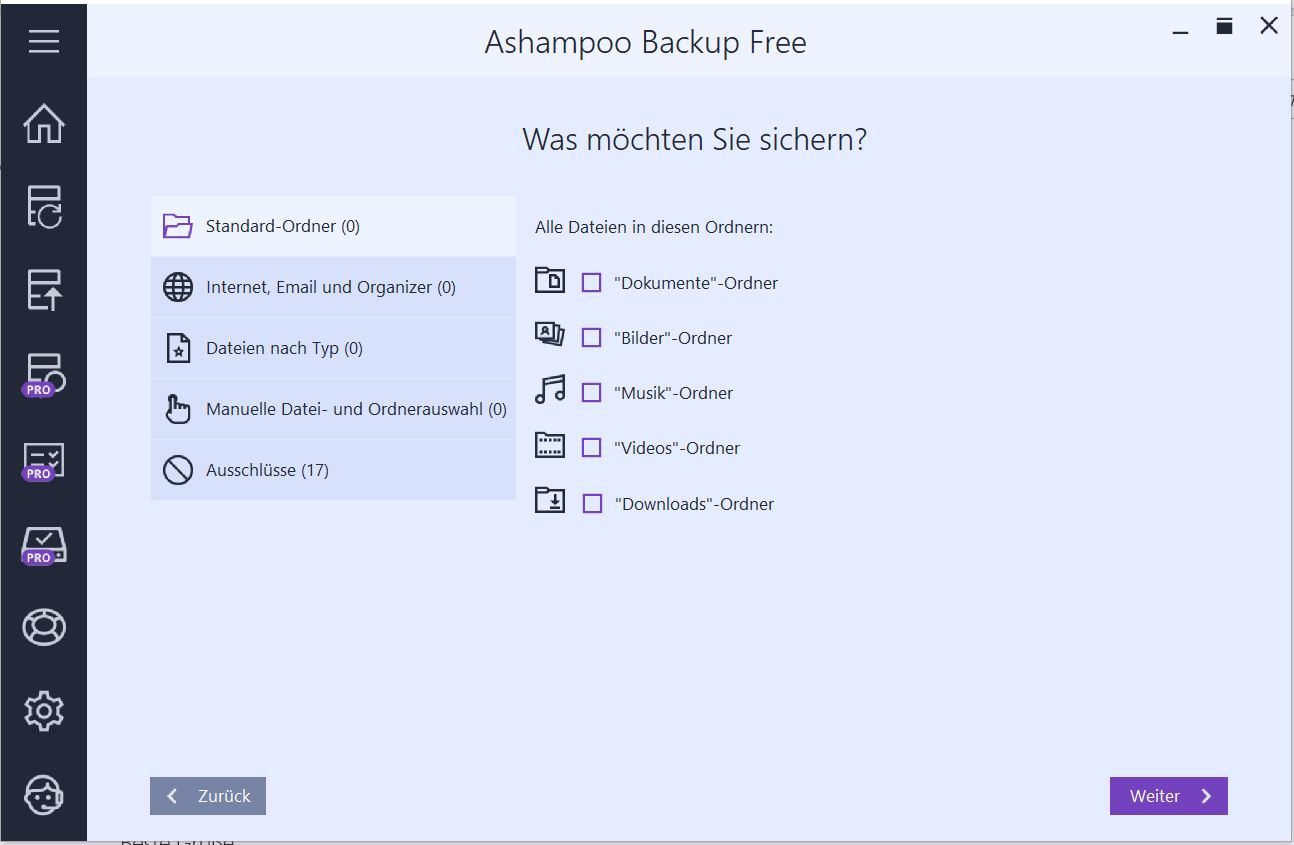Viewport: 1294px width, 845px height.
Task: Go to the Home screen icon
Action: 43,124
